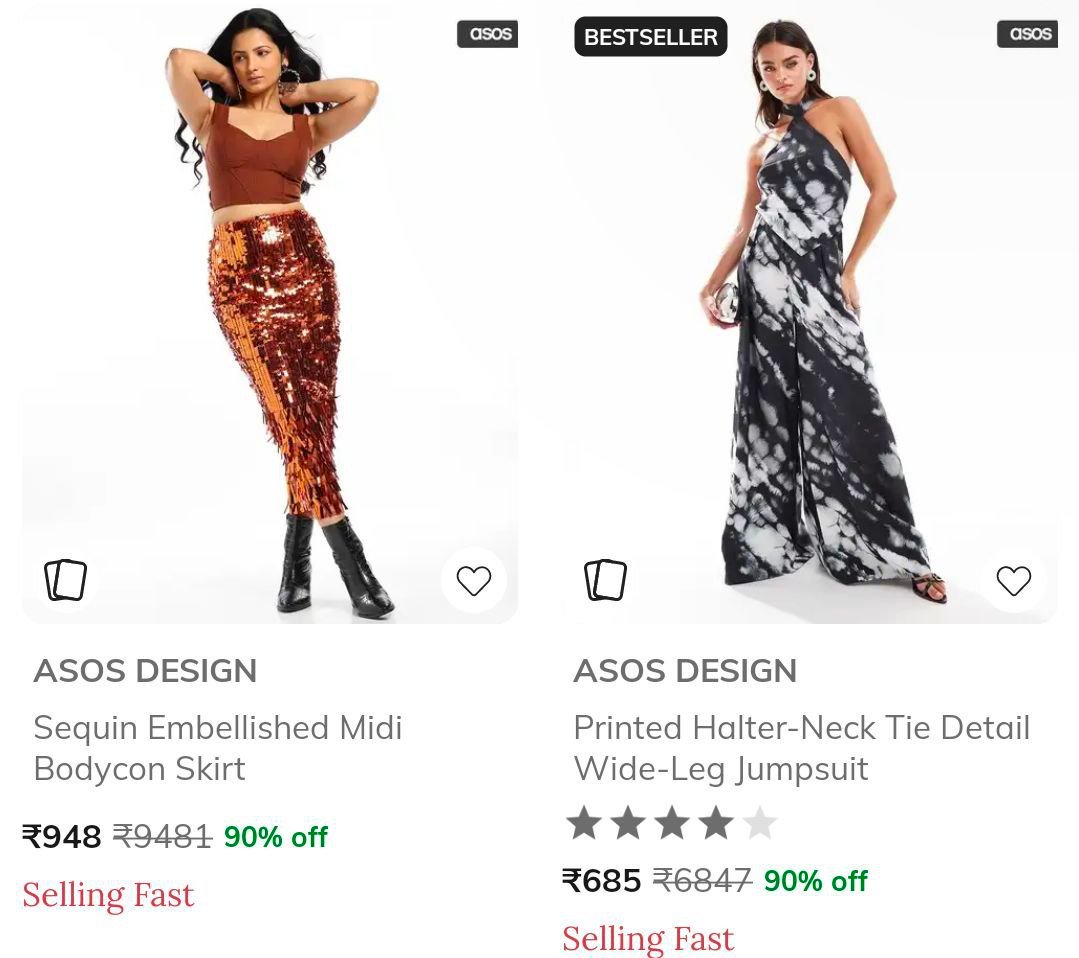This screenshot has width=1079, height=958.
Task: Click the ASOS badge on the jumpsuit image
Action: pyautogui.click(x=1029, y=34)
